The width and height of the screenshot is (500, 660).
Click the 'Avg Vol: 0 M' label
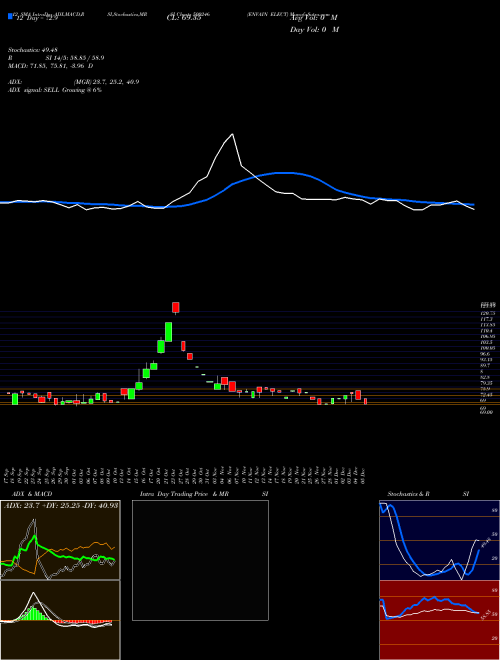coord(314,18)
